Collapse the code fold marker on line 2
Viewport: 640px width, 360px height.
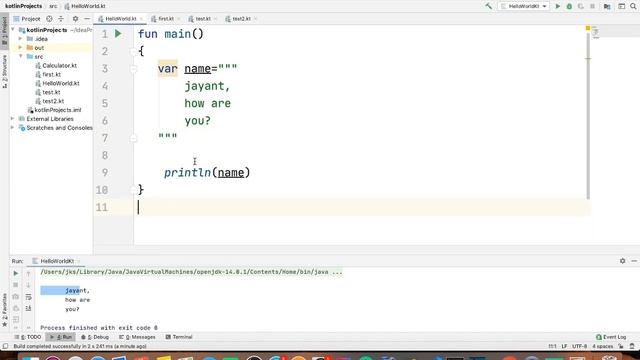(x=133, y=51)
